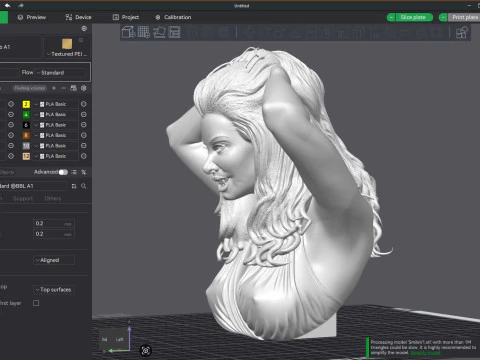Toggle the Advanced mode switch
480x360 pixels.
pos(63,172)
